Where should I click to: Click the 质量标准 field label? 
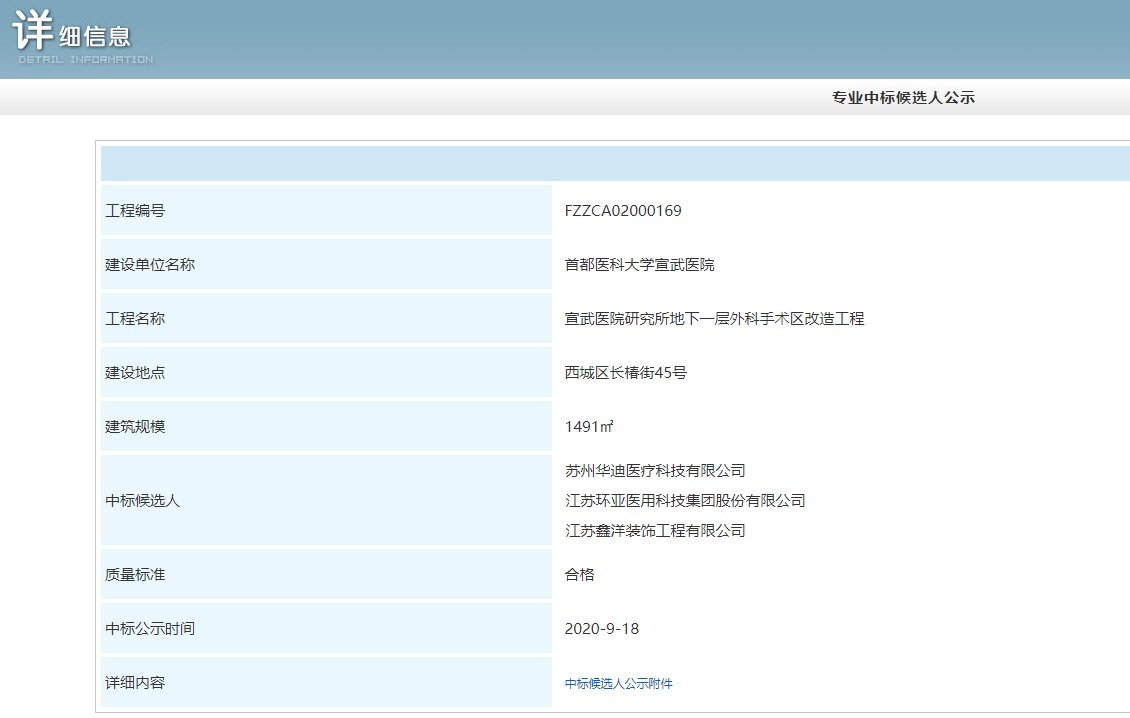tap(135, 575)
